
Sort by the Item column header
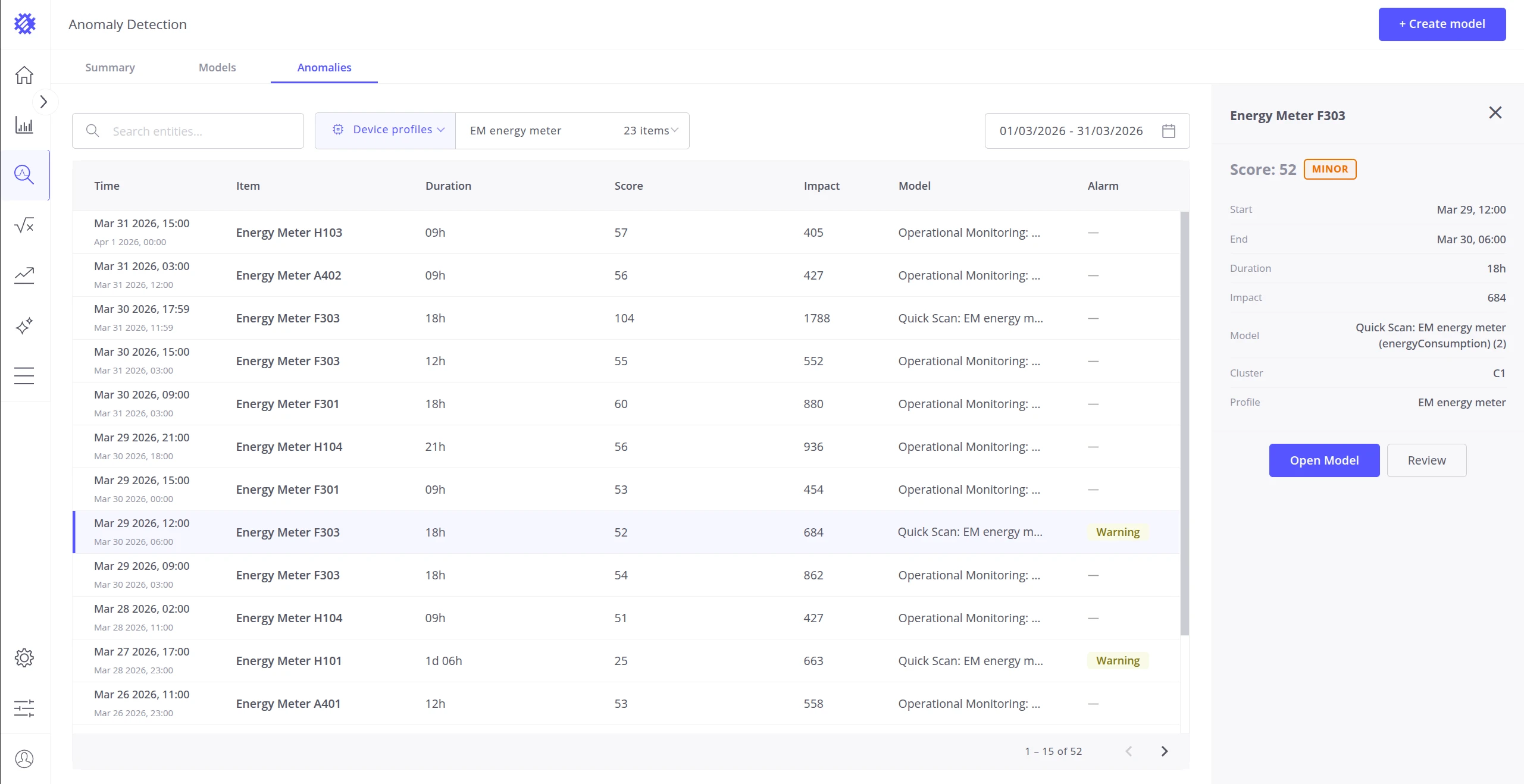(248, 186)
